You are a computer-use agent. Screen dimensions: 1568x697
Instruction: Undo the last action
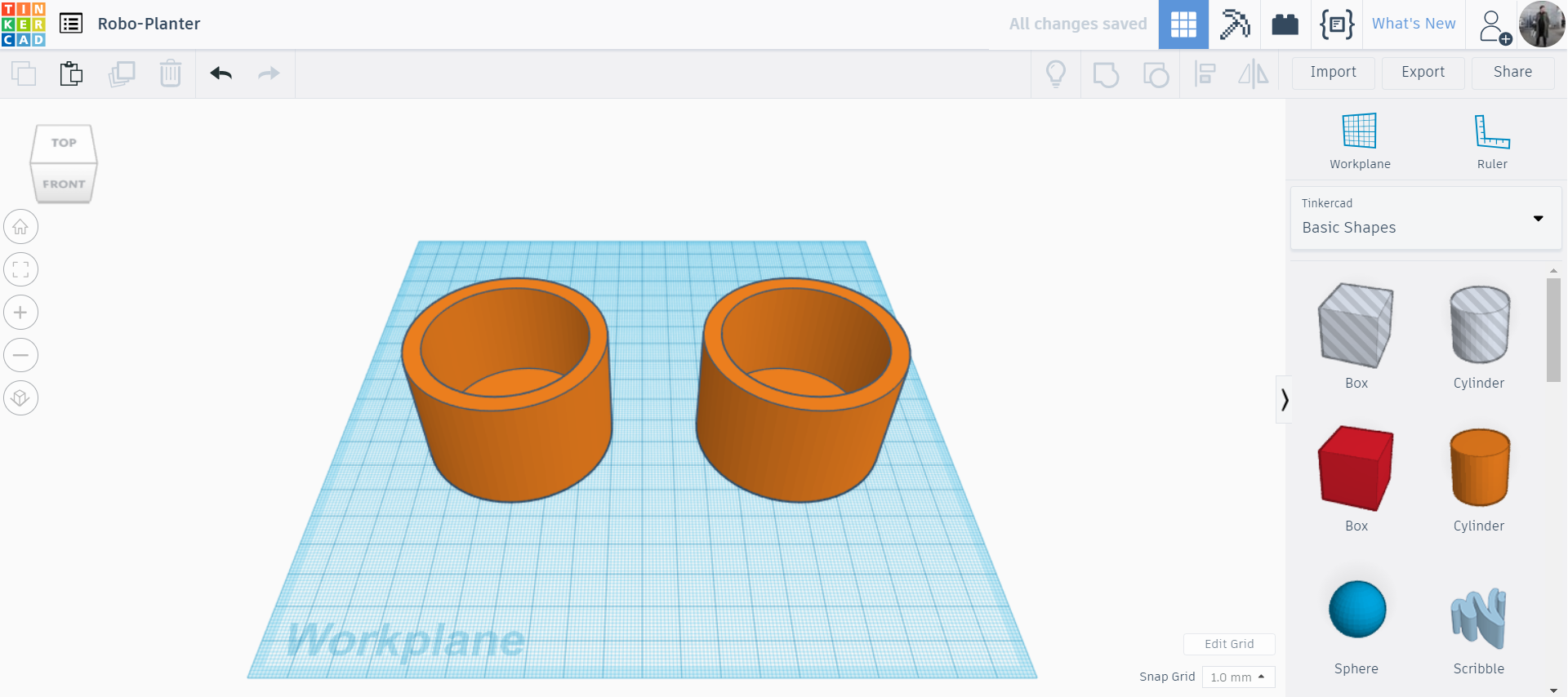(221, 73)
